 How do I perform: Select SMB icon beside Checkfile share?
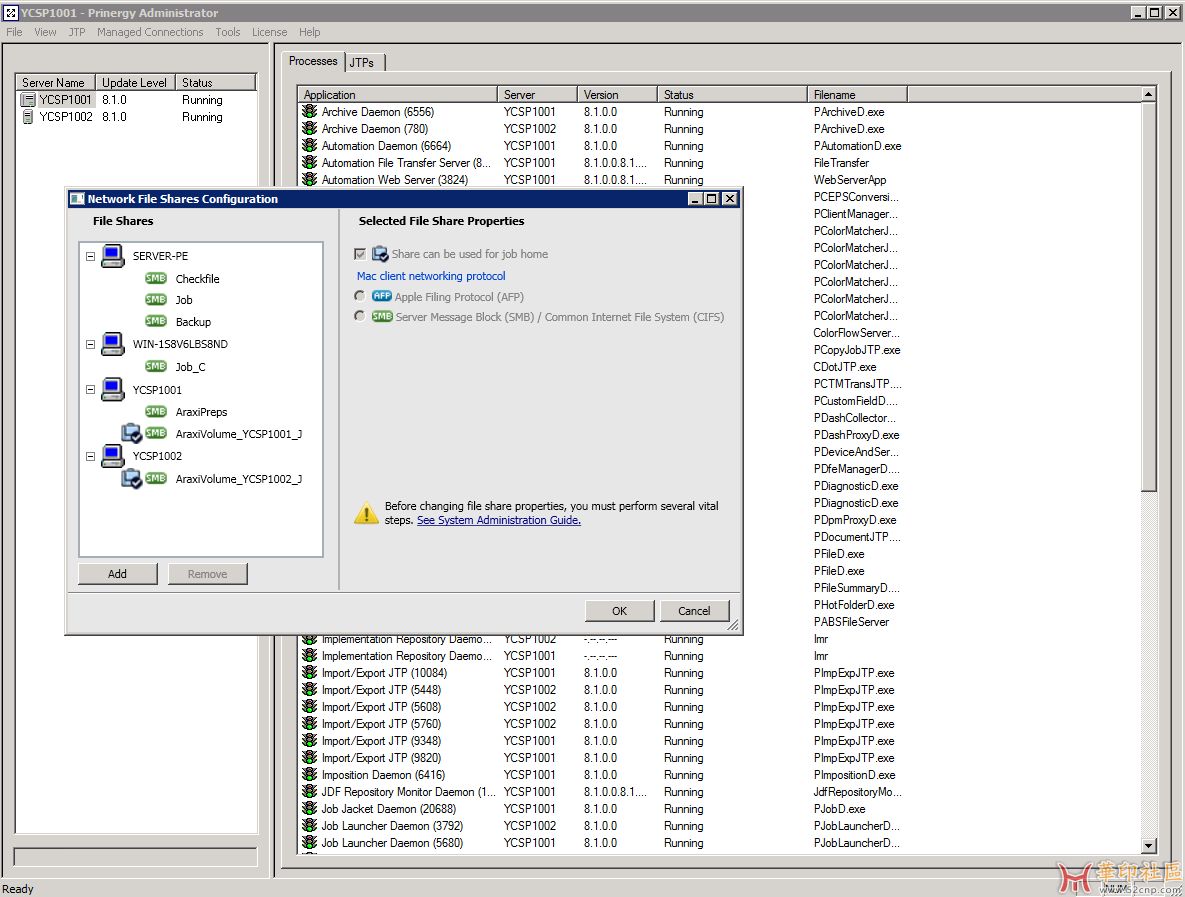(x=156, y=279)
